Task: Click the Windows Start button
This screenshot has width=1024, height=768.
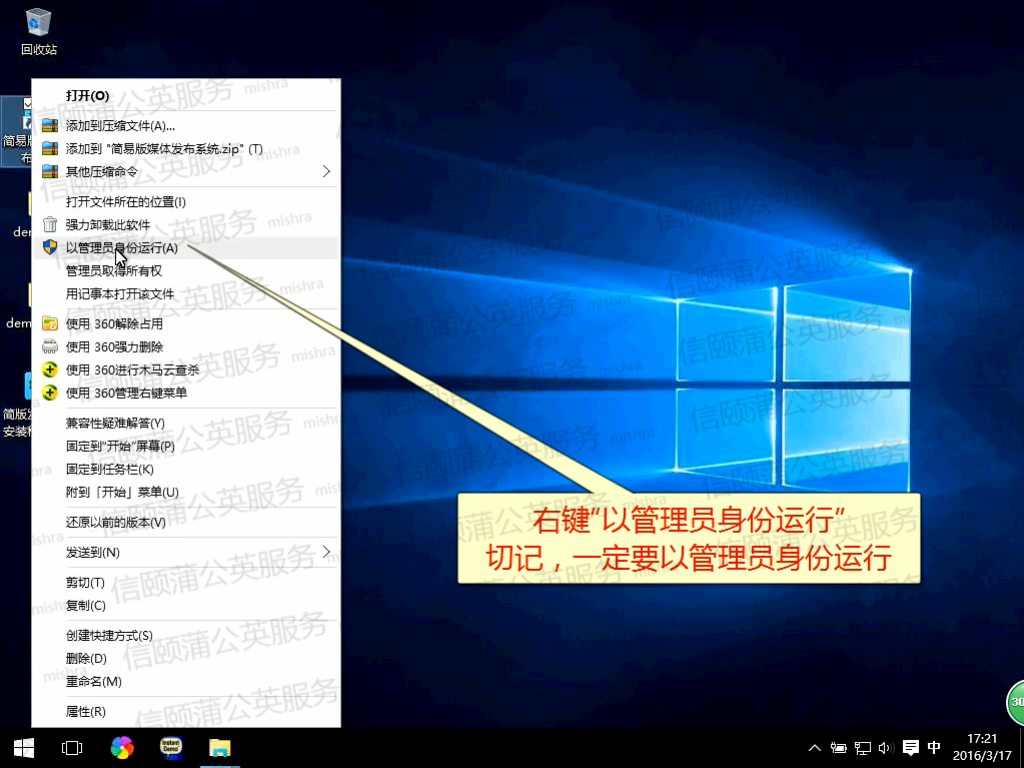Action: coord(23,747)
